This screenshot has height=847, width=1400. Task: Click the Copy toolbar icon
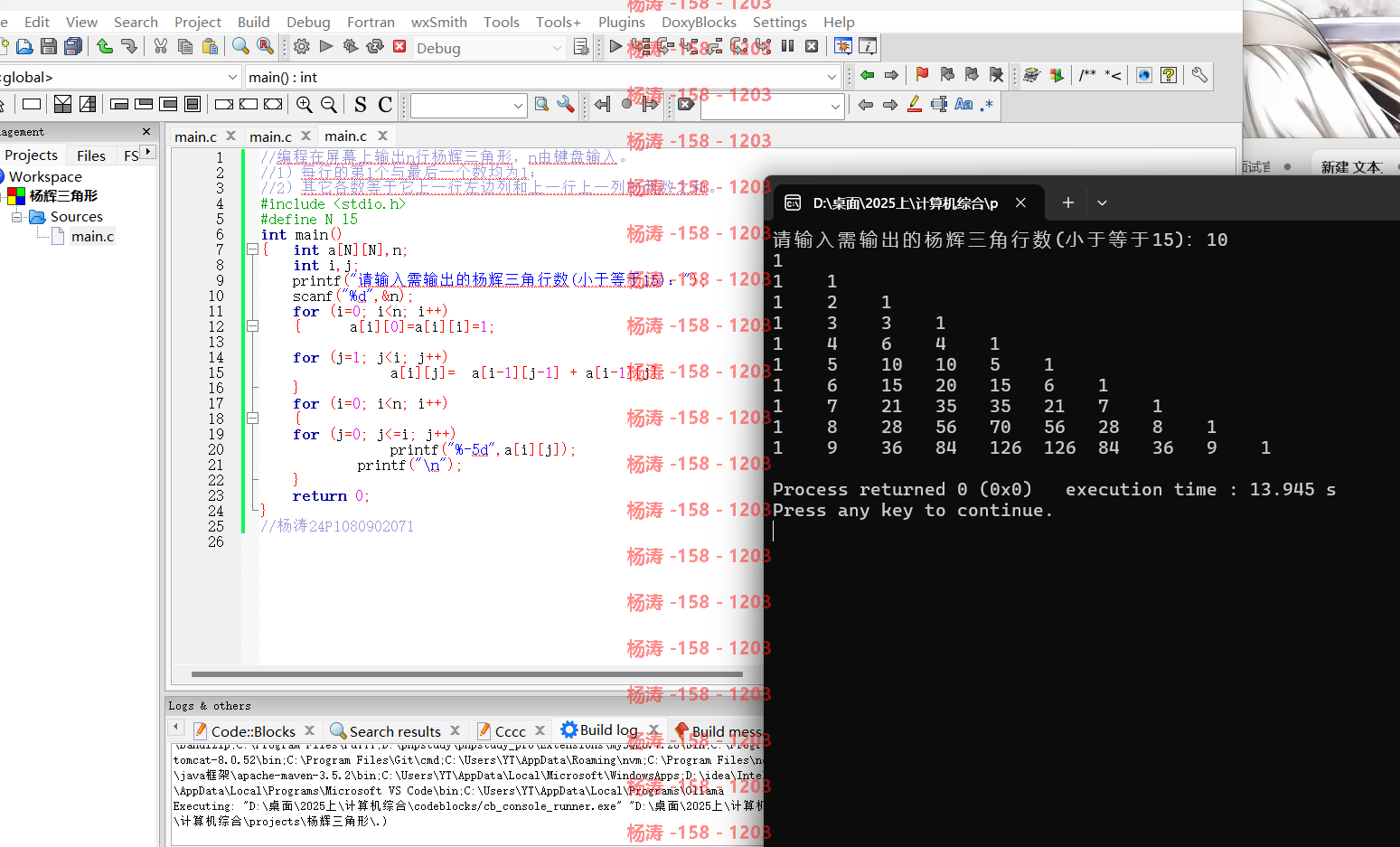pyautogui.click(x=185, y=46)
